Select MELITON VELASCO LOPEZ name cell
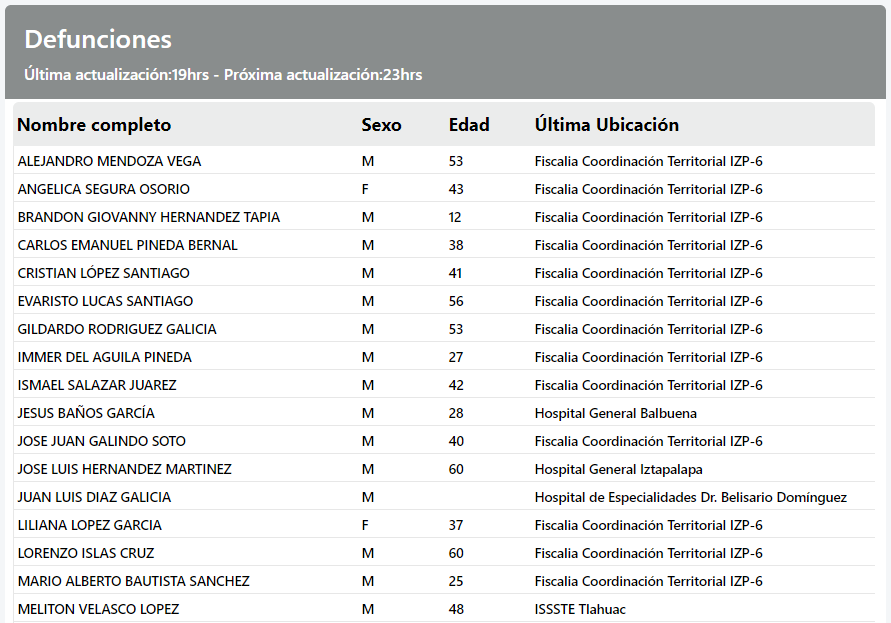The image size is (891, 623). [98, 609]
